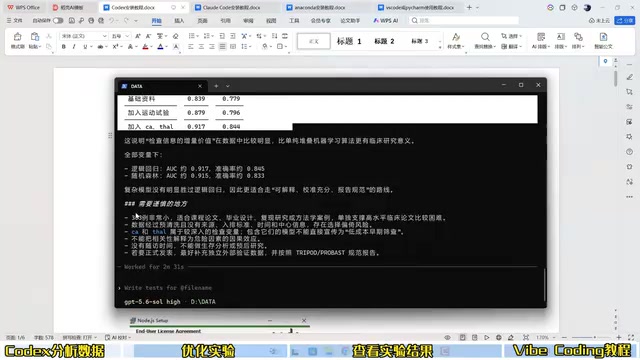Image resolution: width=640 pixels, height=360 pixels.
Task: Clear text formatting with the eraser icon
Action: pos(176,36)
